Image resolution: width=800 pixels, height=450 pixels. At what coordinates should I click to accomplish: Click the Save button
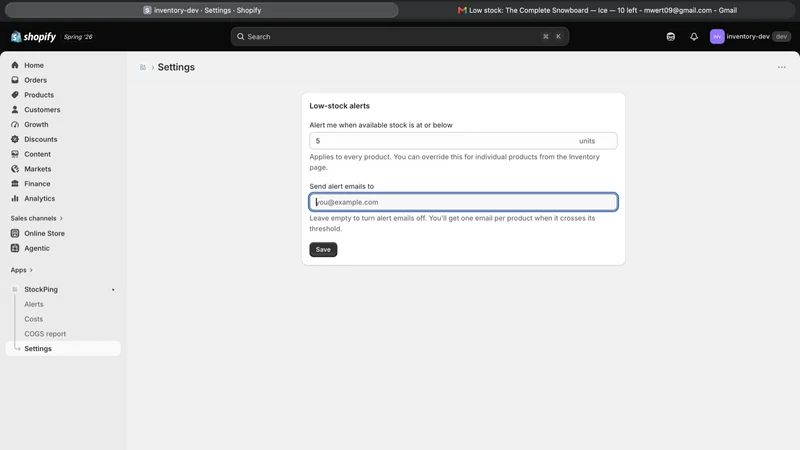point(323,249)
